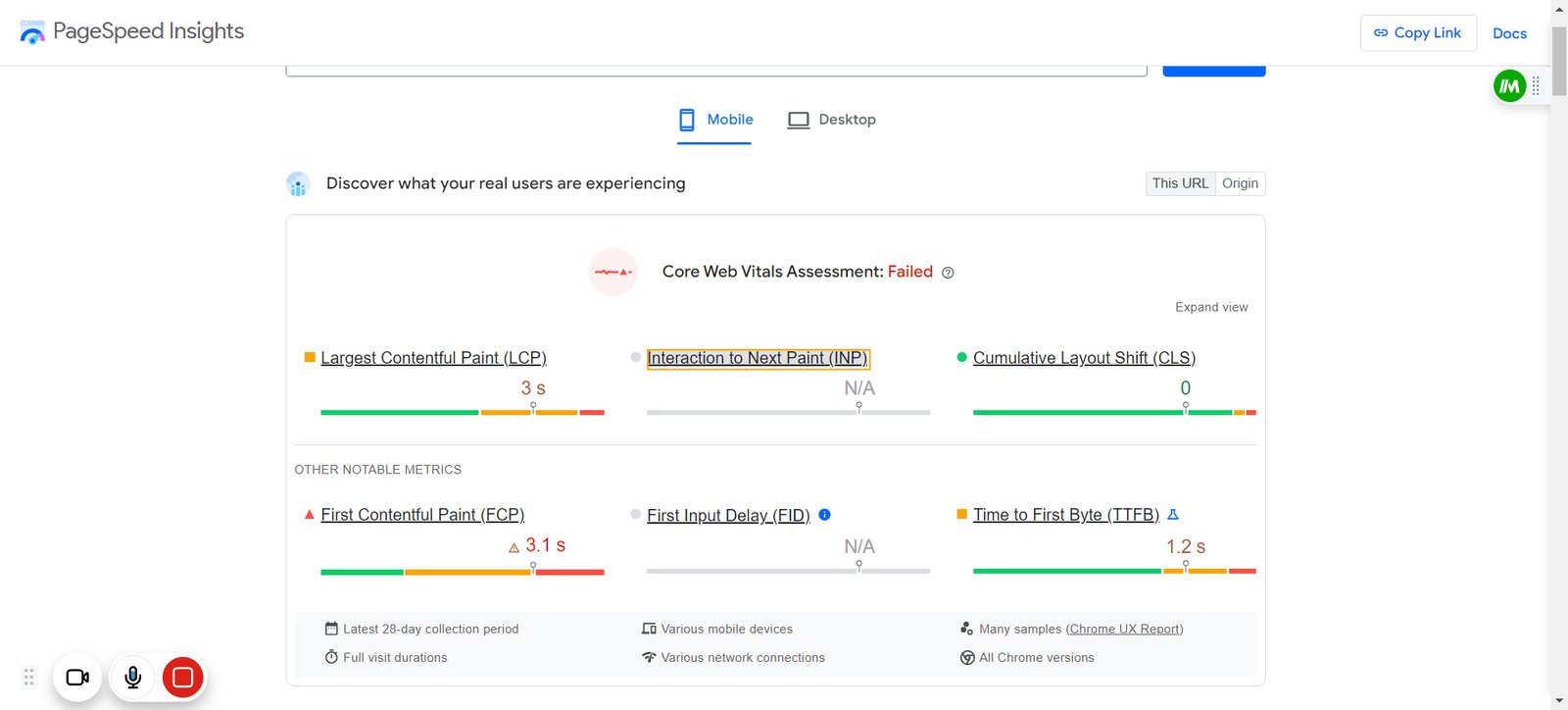
Task: Switch to the Mobile tab
Action: point(715,120)
